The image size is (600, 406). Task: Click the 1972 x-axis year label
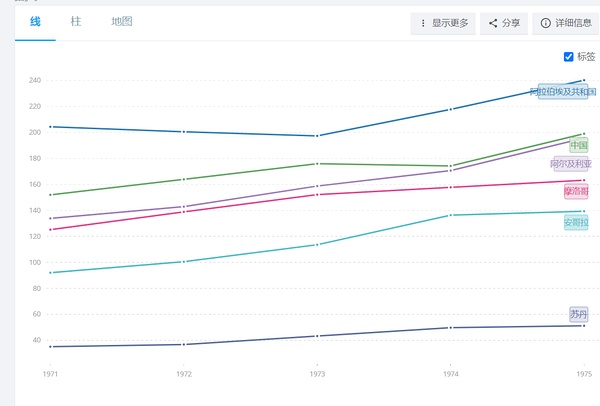pos(183,373)
